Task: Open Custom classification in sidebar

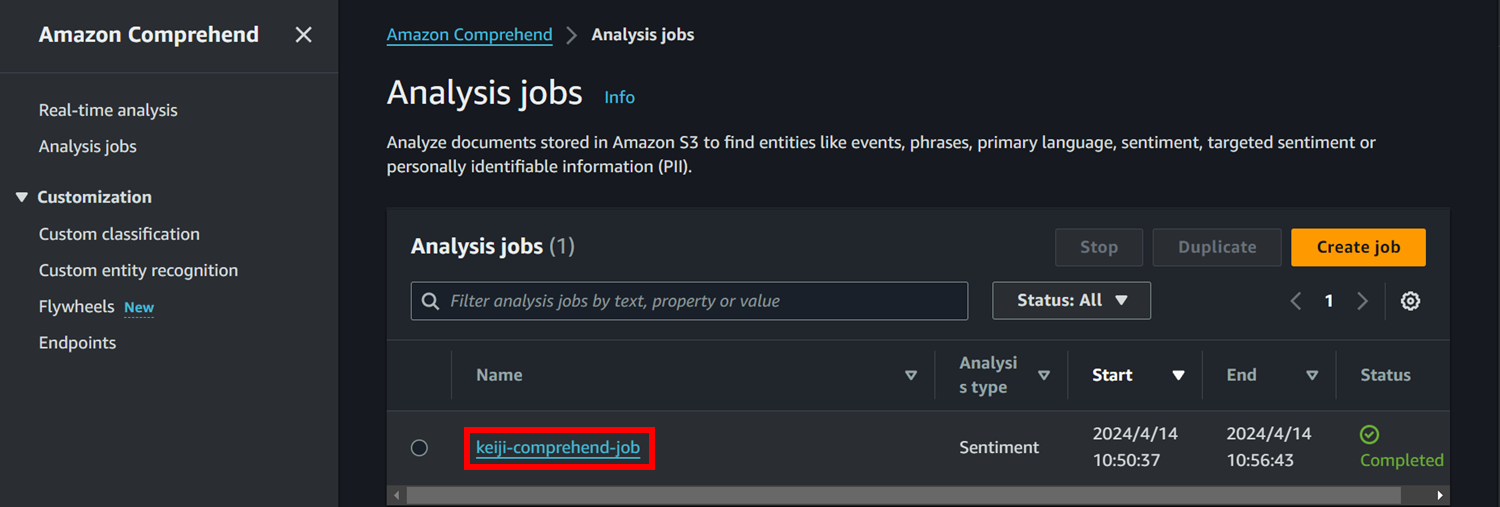Action: (x=119, y=234)
